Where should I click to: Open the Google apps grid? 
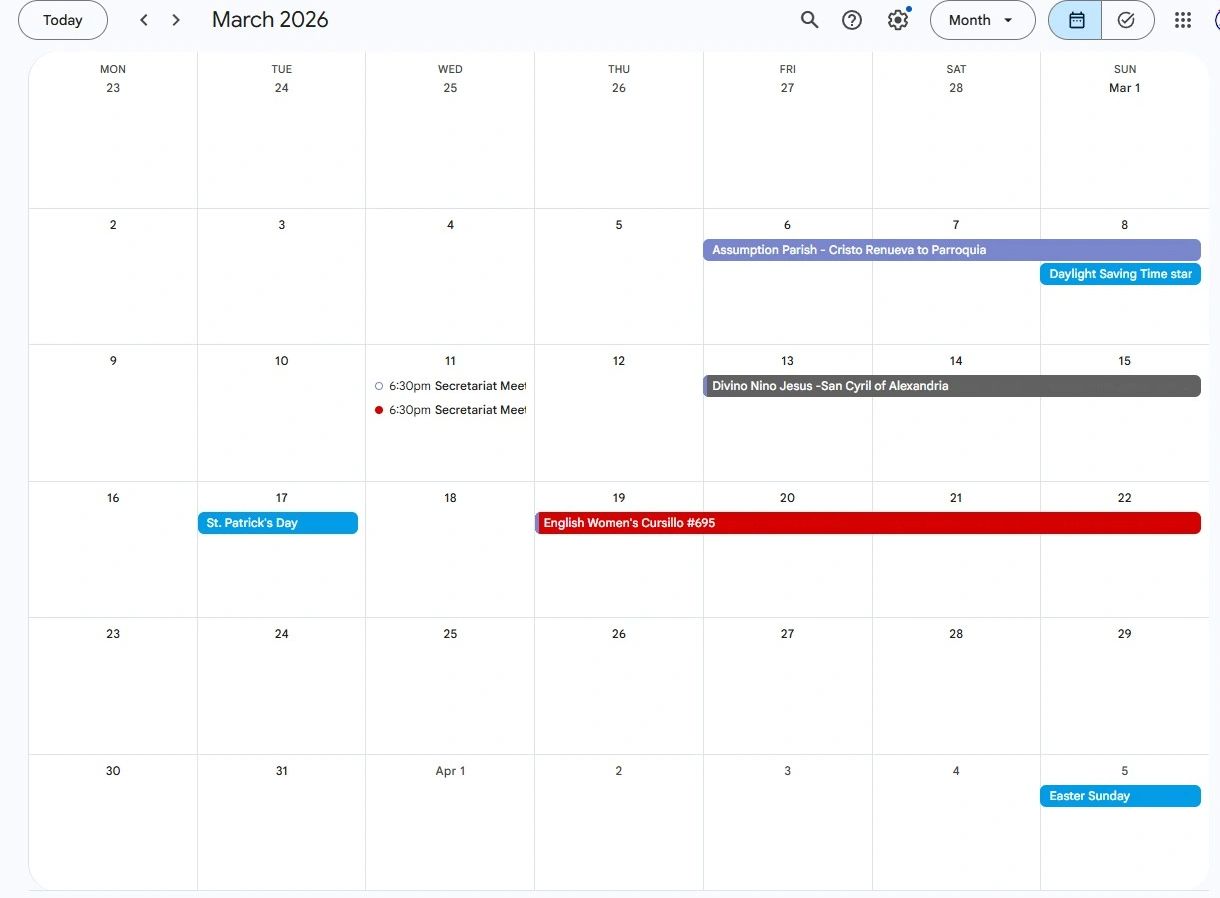tap(1183, 20)
